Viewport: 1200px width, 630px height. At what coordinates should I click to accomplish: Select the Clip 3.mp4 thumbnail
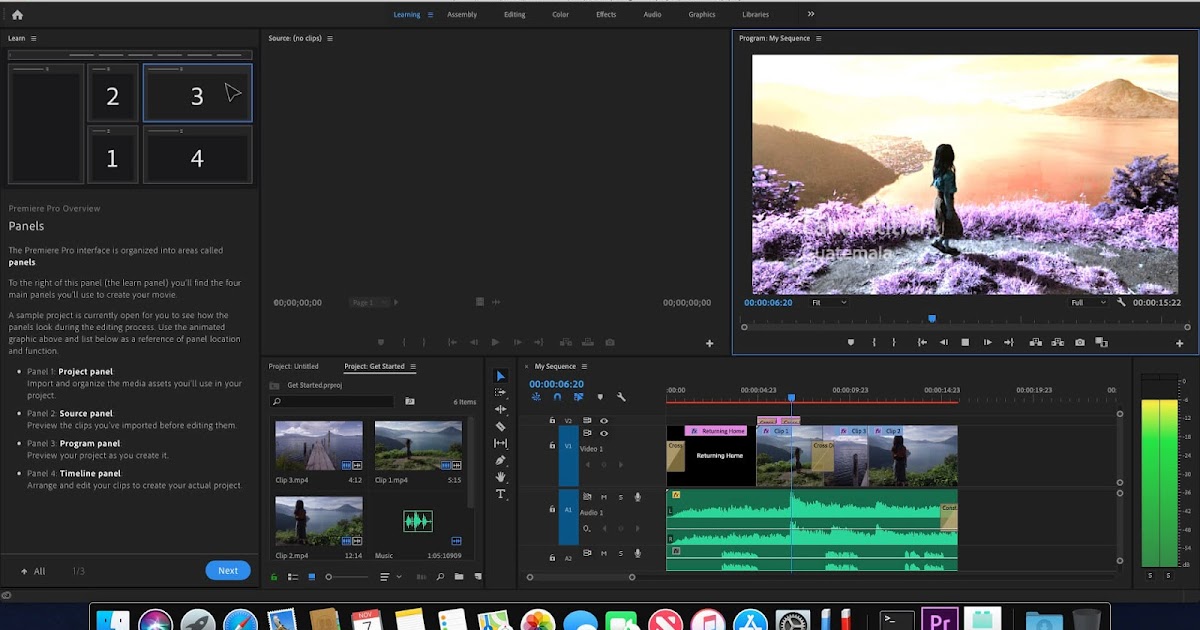click(x=319, y=445)
